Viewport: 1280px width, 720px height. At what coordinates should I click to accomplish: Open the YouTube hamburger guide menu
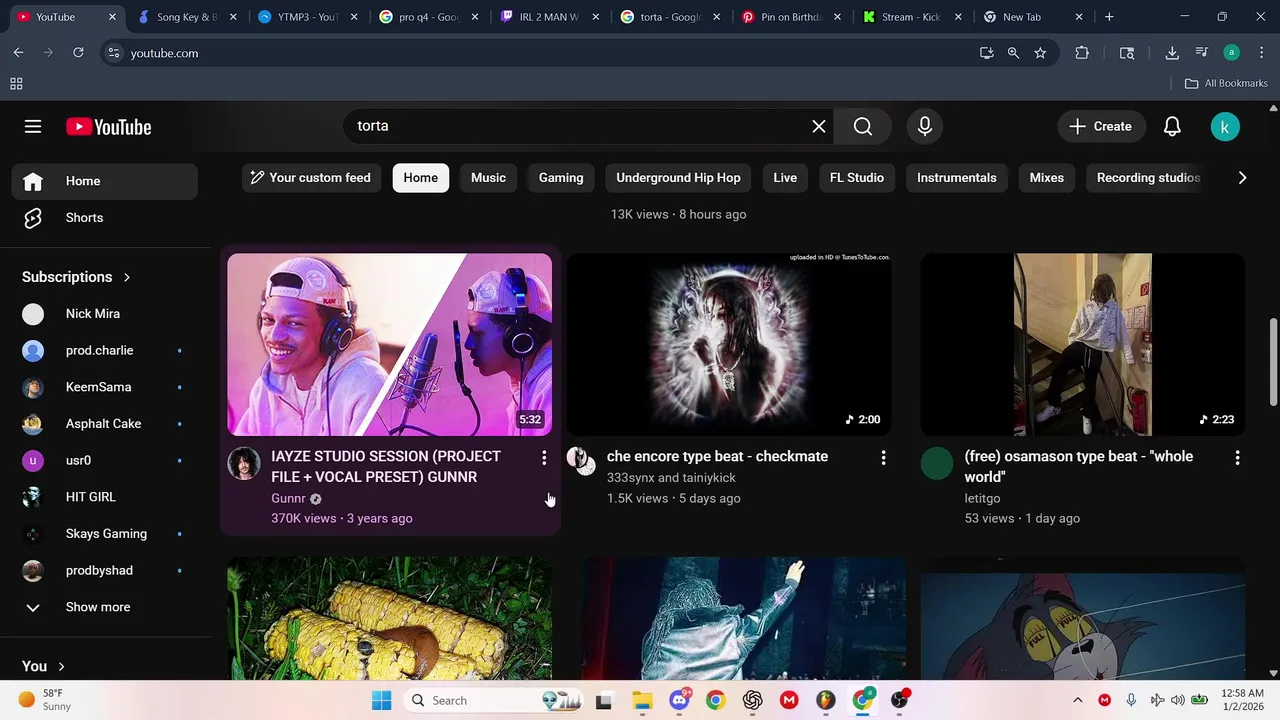pyautogui.click(x=33, y=126)
